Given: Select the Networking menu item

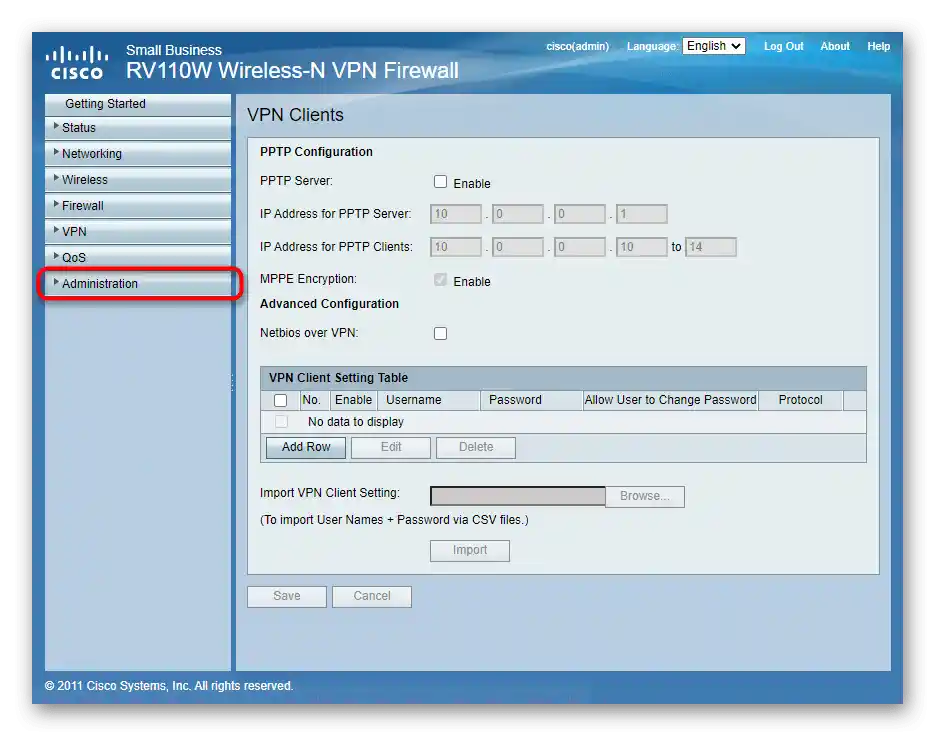Looking at the screenshot, I should [x=138, y=154].
